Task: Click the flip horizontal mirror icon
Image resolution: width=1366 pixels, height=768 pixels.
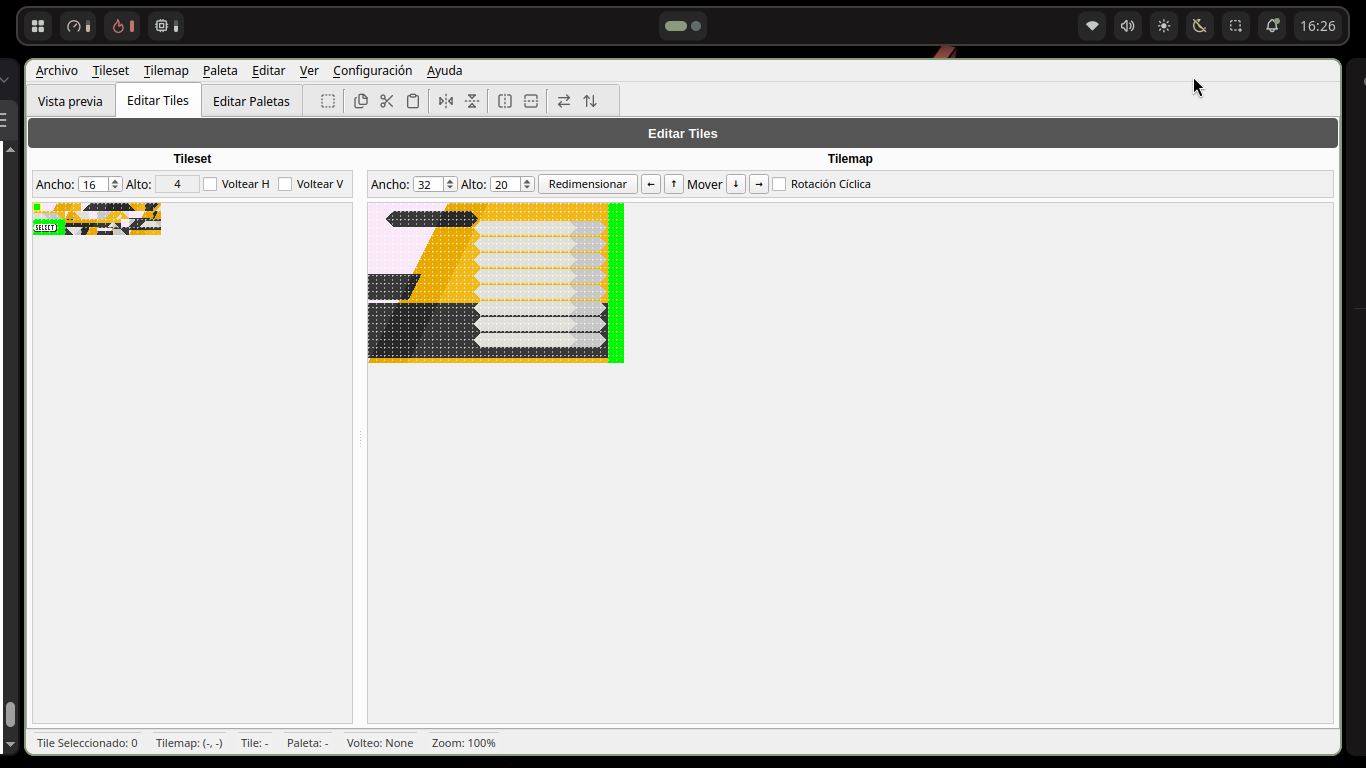Action: pos(446,101)
